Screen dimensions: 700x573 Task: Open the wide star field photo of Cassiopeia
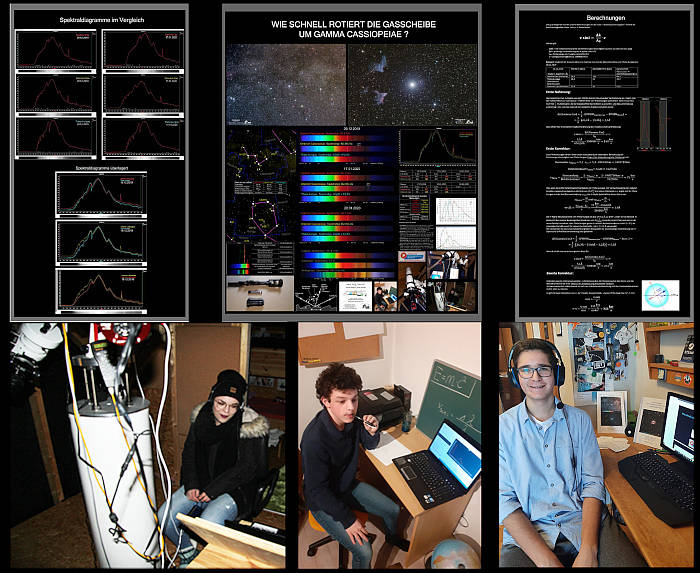click(x=286, y=84)
